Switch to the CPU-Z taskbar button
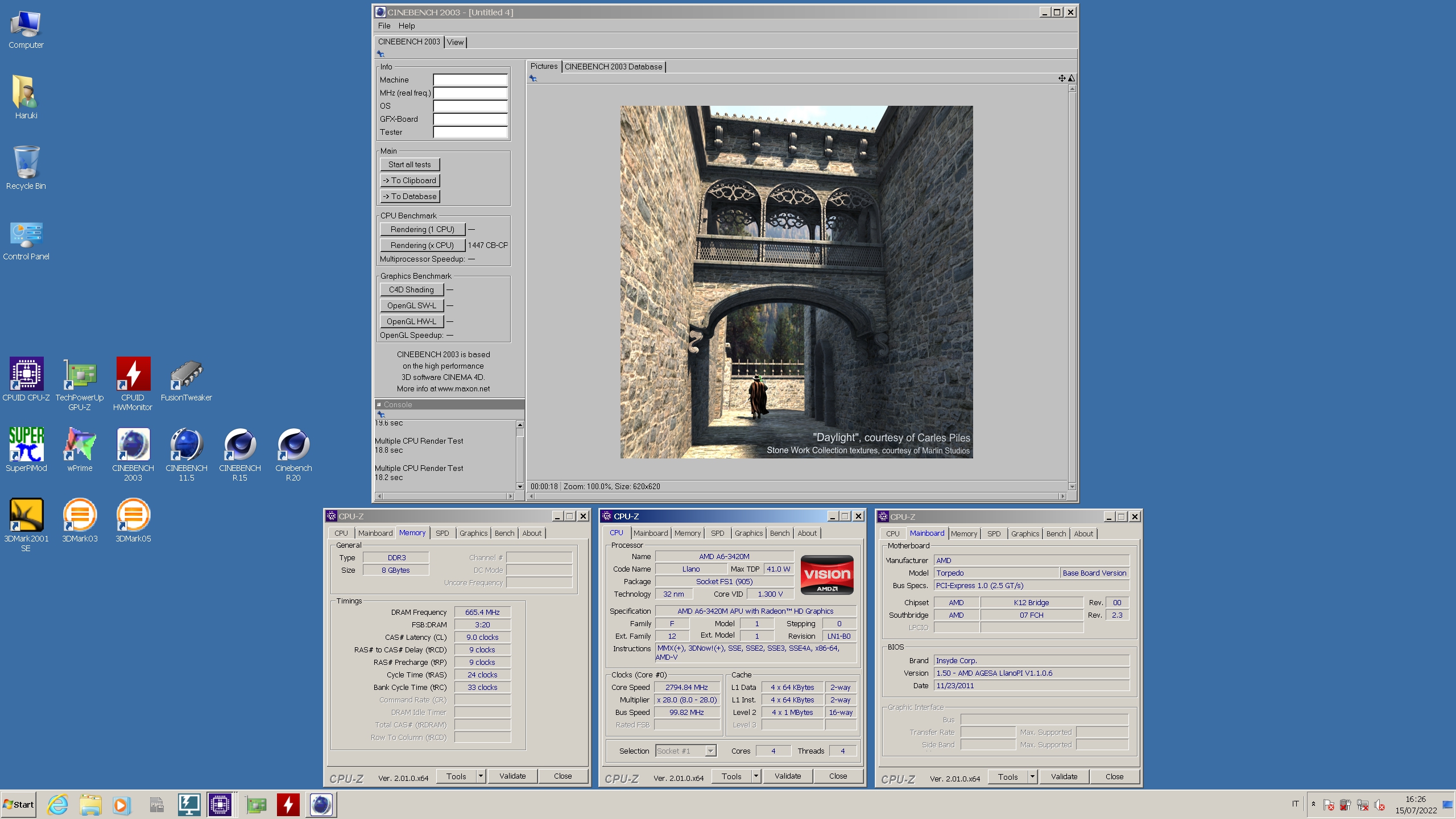 (x=220, y=805)
